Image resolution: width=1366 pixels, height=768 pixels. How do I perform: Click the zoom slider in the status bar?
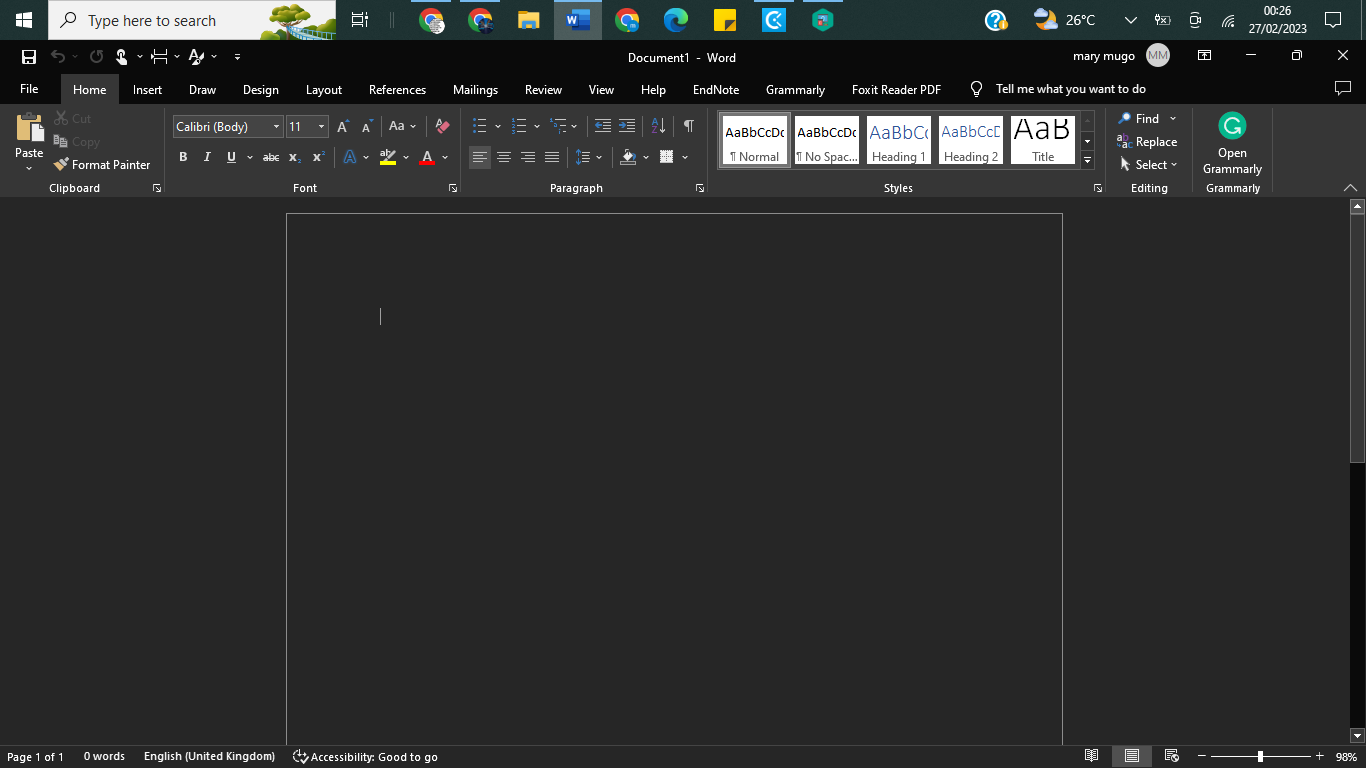click(1260, 757)
